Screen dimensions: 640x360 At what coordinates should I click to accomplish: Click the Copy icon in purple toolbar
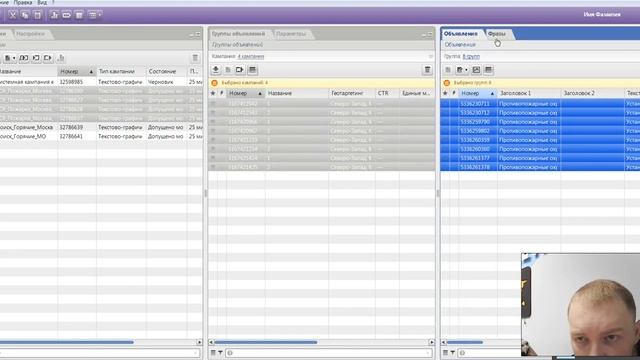pyautogui.click(x=25, y=15)
